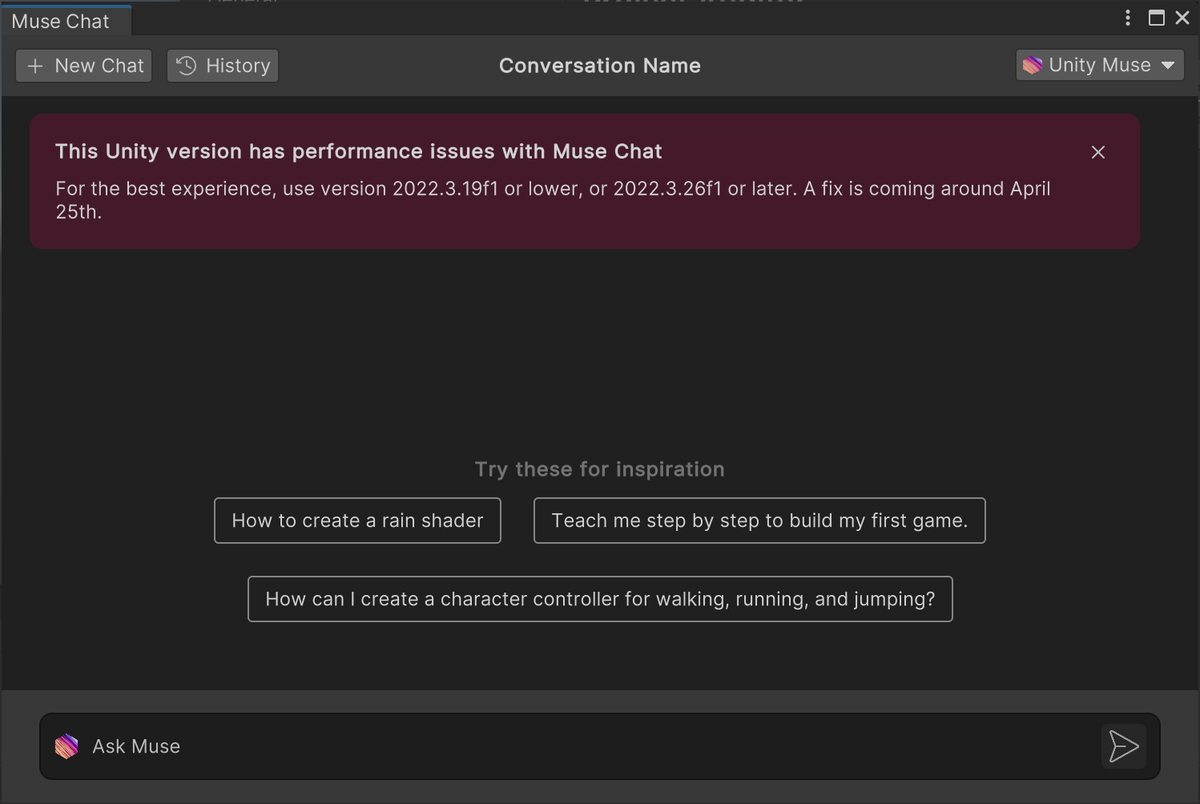Click the Muse logo in input box

[x=66, y=746]
